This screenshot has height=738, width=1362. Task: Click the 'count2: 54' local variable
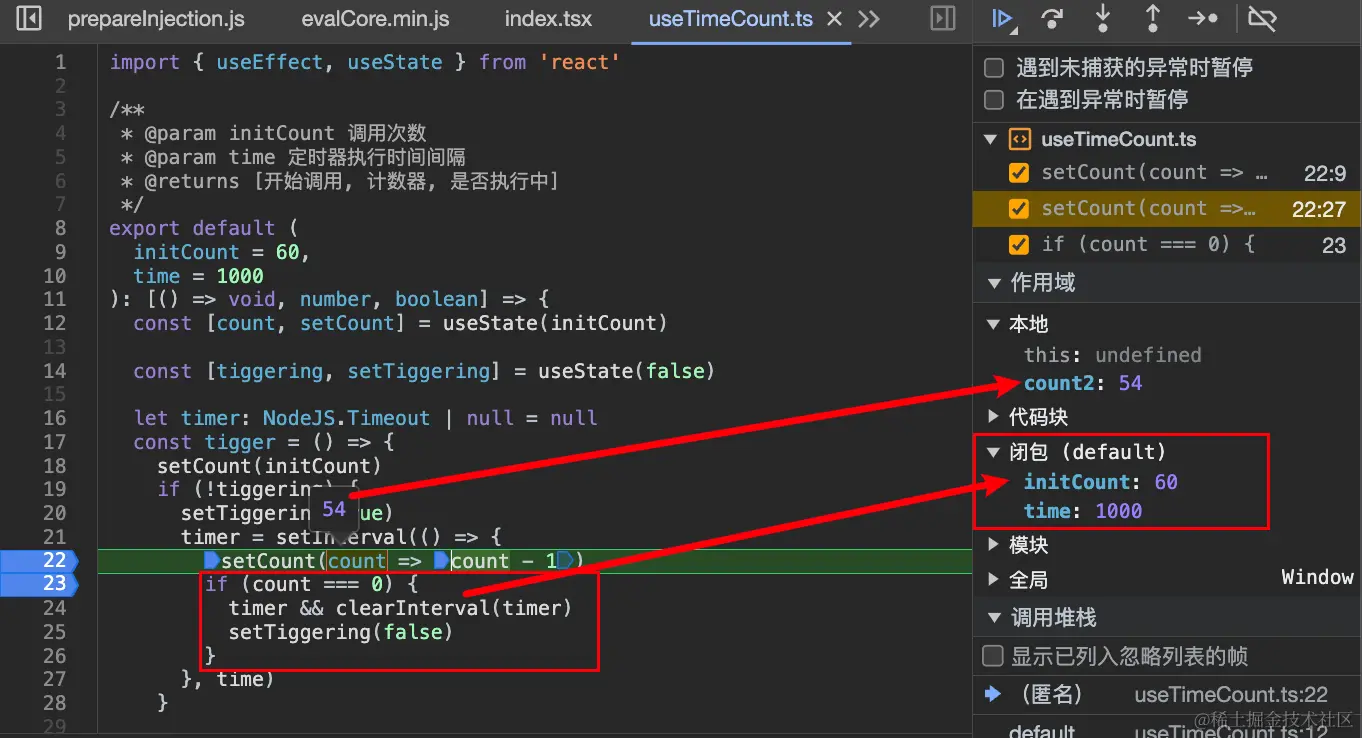pyautogui.click(x=1083, y=384)
